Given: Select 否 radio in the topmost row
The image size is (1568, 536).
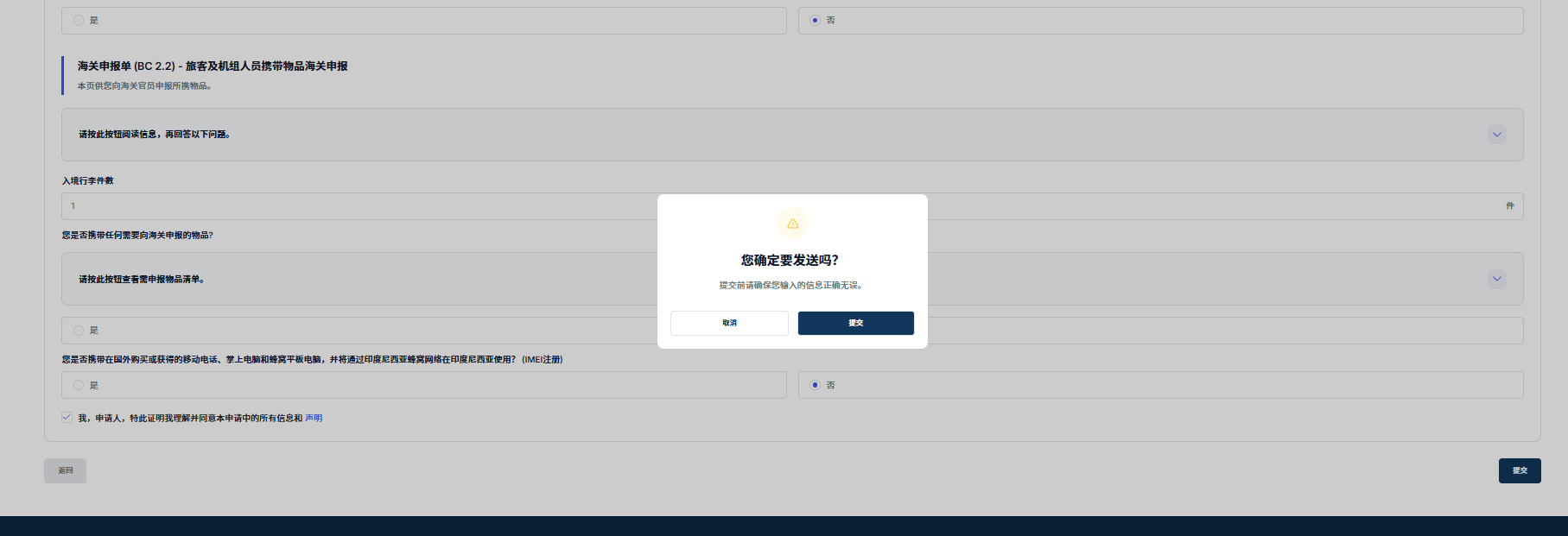Looking at the screenshot, I should [x=815, y=20].
